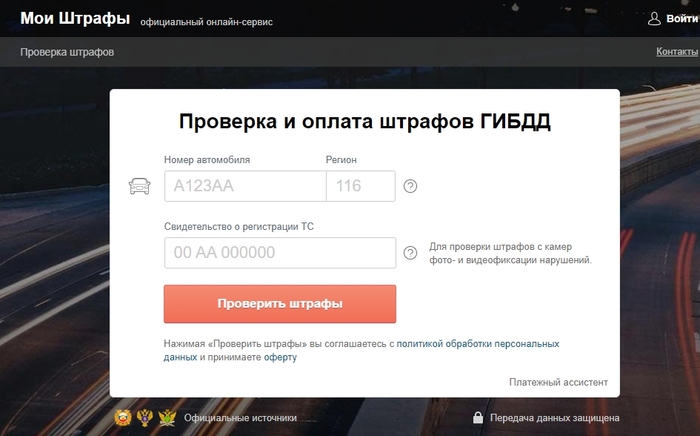
Task: Click the официальный онлайн-сервис tagline
Action: [x=206, y=22]
